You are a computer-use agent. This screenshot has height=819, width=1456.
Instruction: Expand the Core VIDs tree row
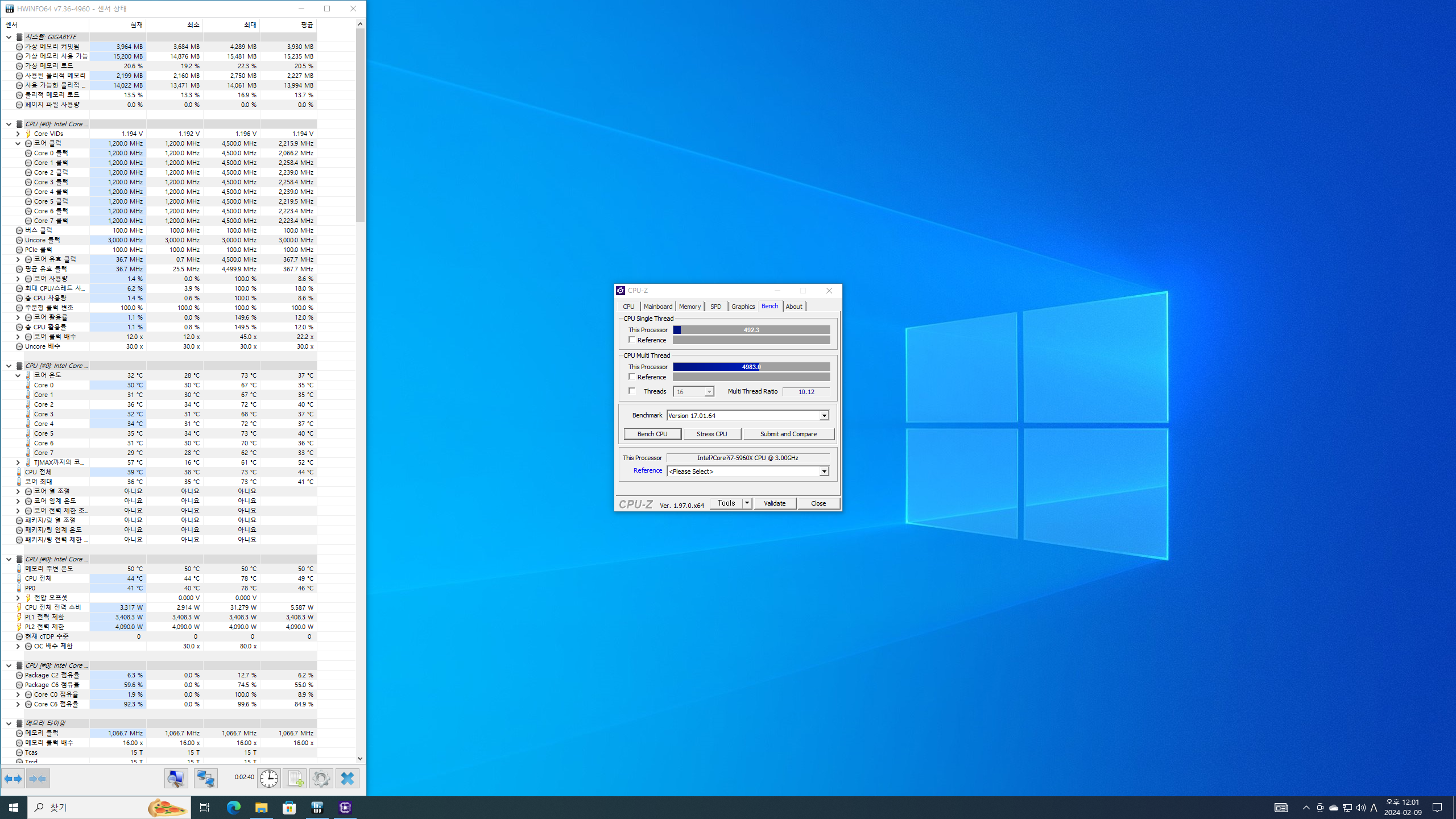click(x=18, y=134)
